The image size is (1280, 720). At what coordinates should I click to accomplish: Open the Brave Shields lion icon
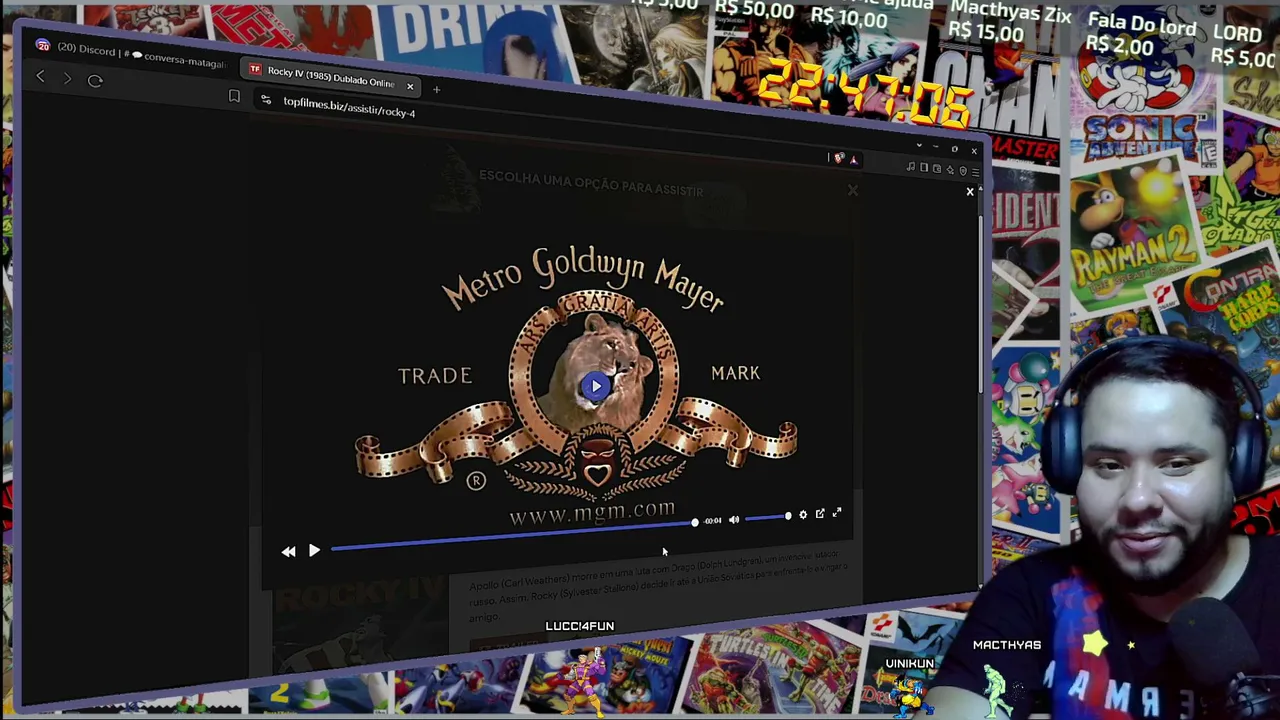pos(840,158)
